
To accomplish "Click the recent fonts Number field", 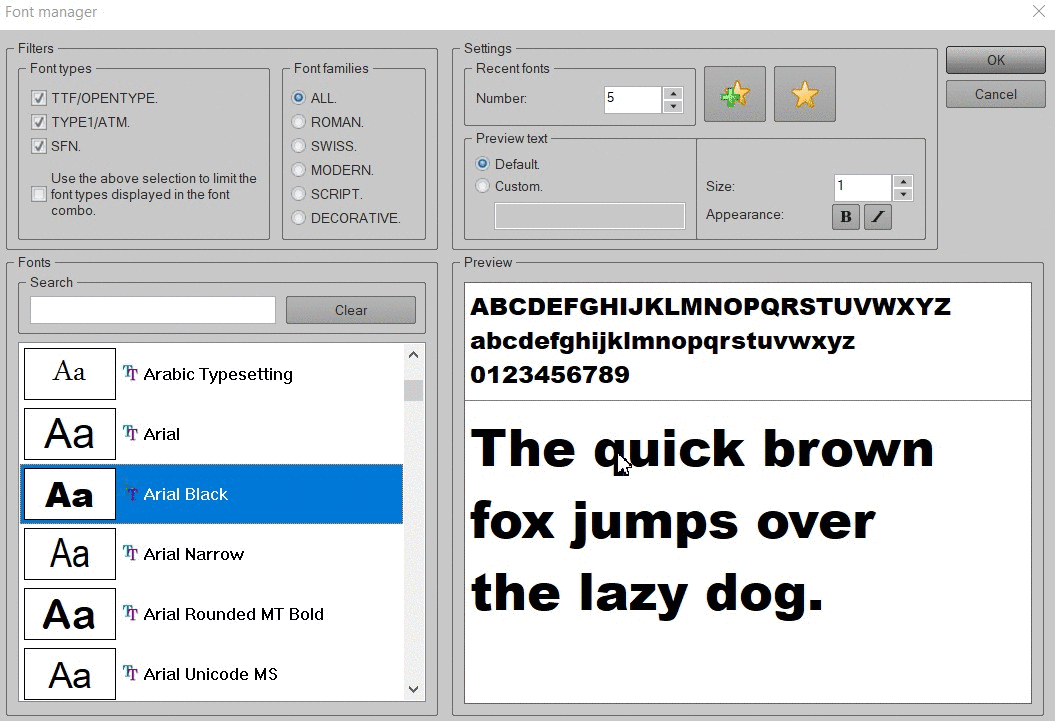I will click(x=632, y=100).
